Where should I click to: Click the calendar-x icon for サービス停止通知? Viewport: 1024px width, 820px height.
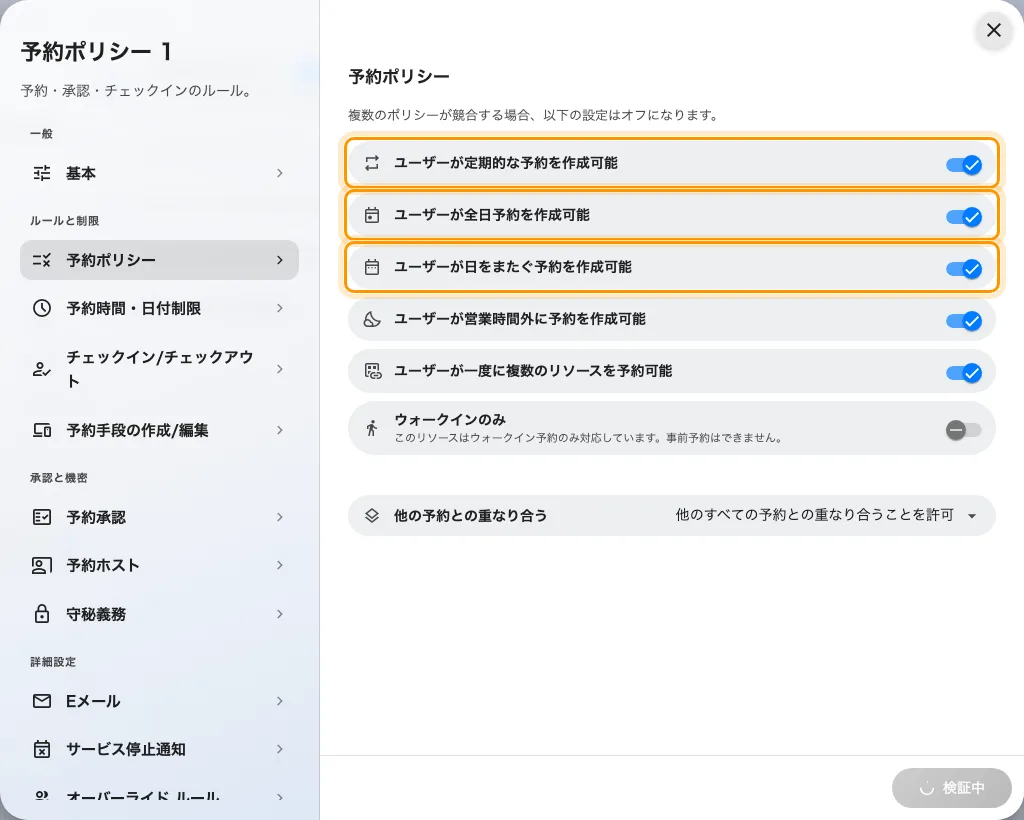point(42,749)
